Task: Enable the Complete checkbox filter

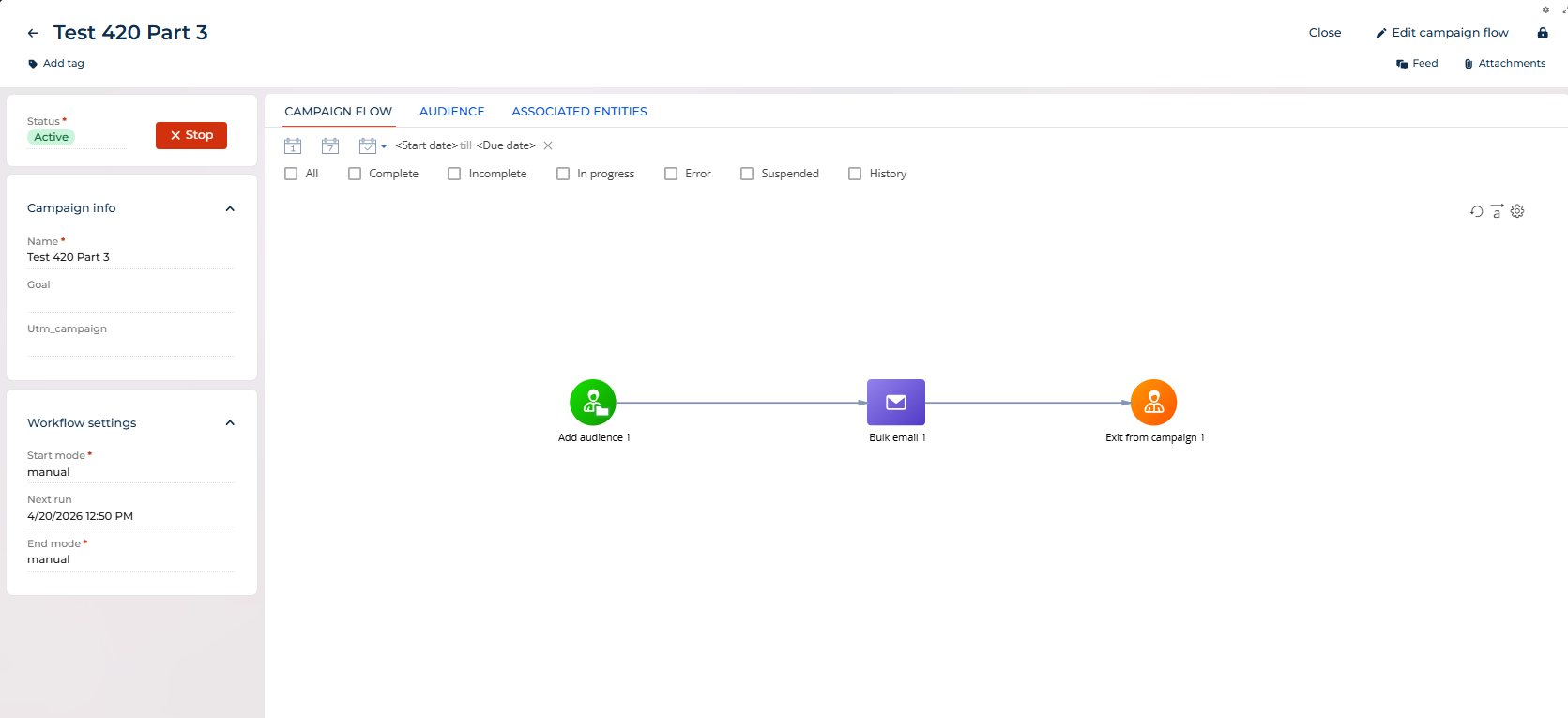Action: click(355, 174)
